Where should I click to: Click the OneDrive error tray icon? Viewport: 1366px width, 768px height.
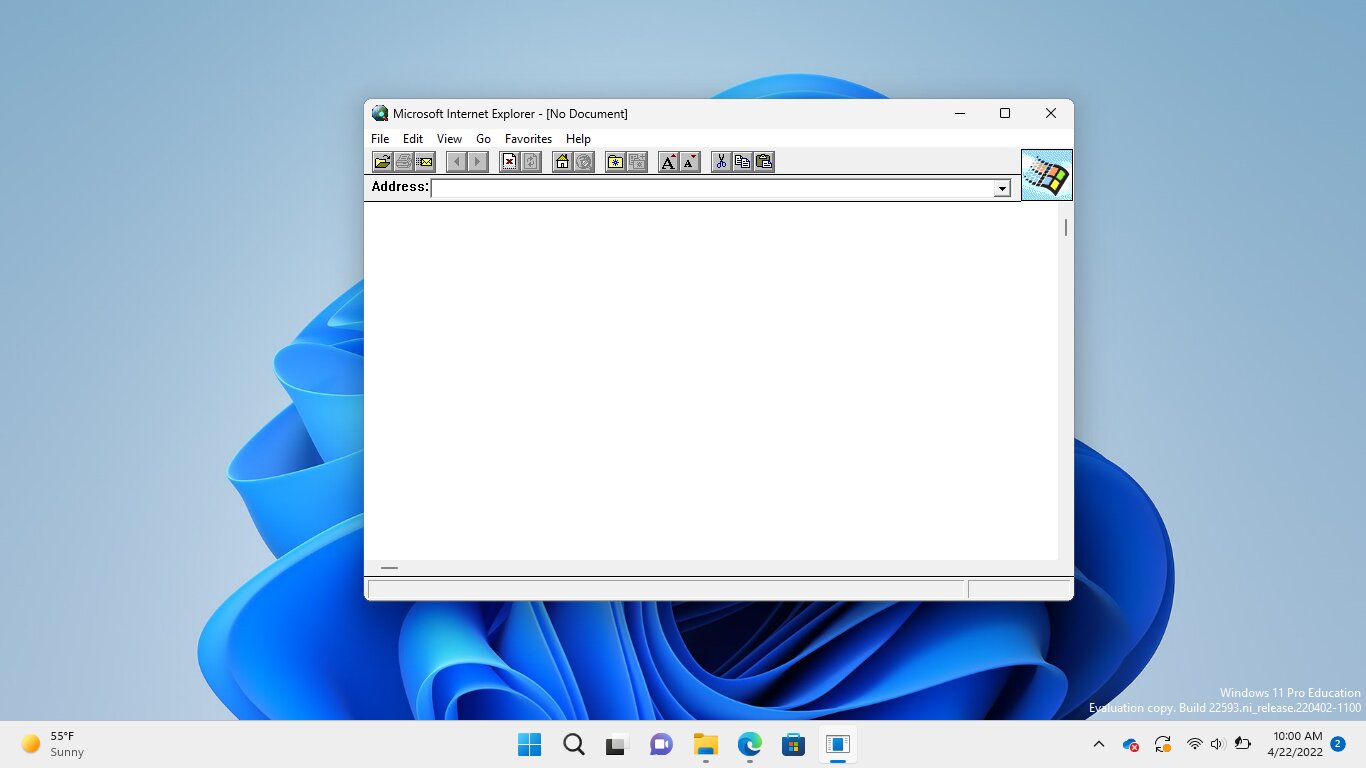point(1131,744)
